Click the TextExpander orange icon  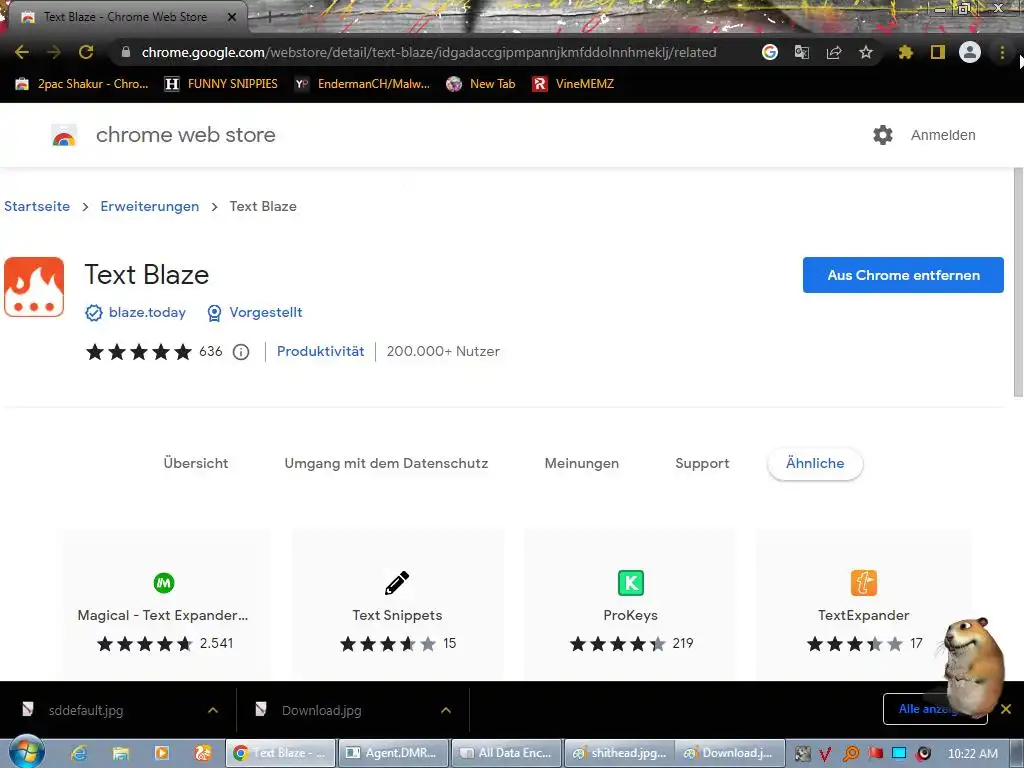point(863,583)
